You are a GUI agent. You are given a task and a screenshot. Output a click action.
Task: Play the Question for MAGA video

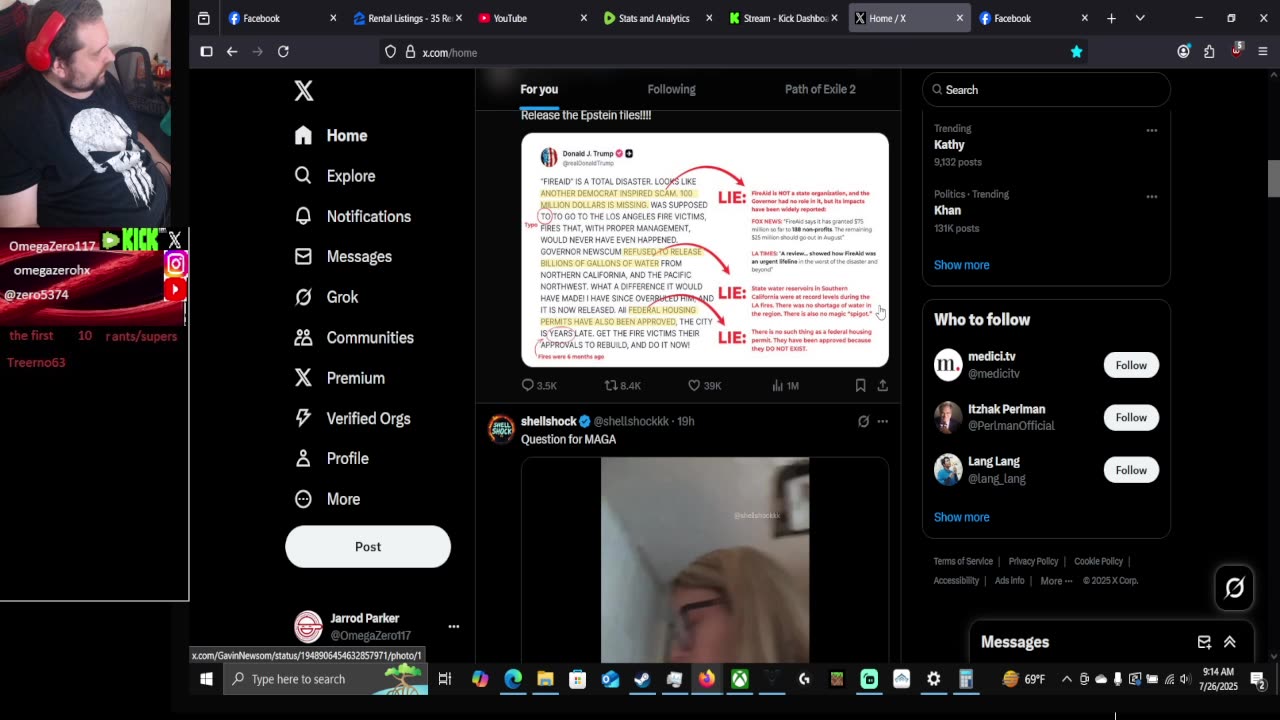tap(705, 560)
